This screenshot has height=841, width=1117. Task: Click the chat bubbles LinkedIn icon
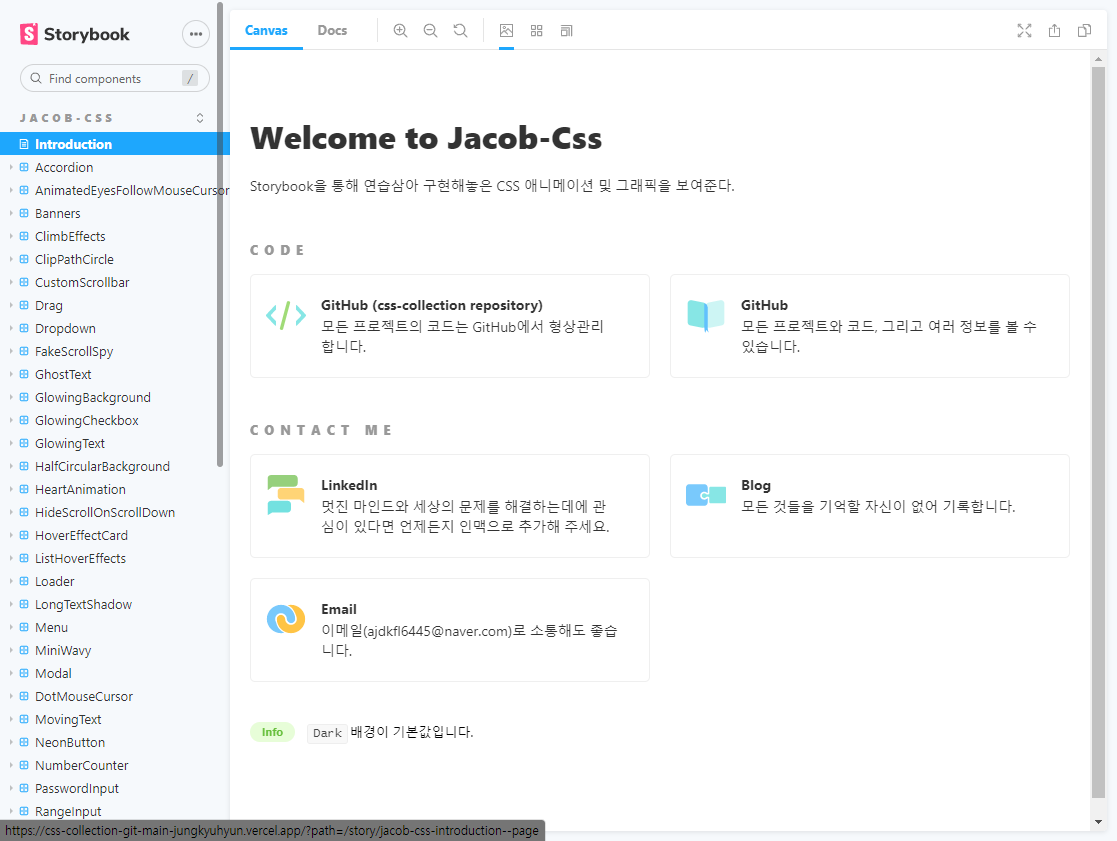click(x=286, y=494)
